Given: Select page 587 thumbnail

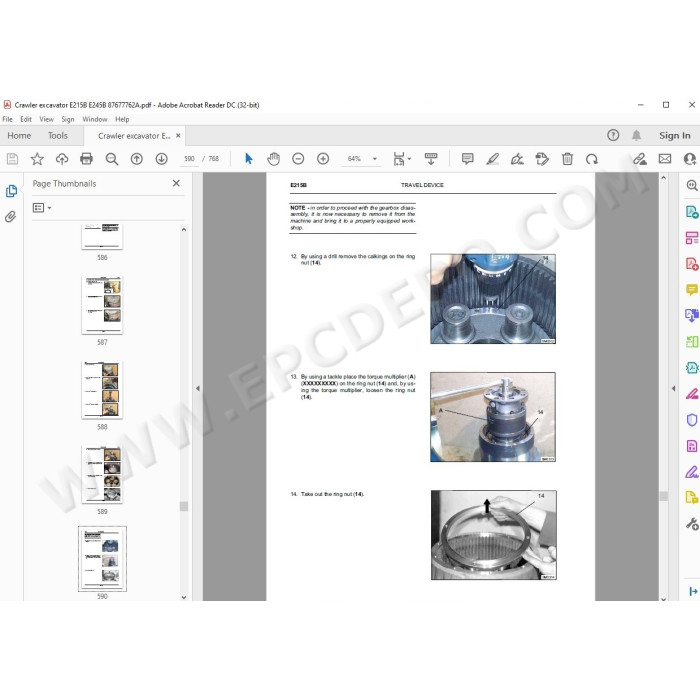Looking at the screenshot, I should [x=102, y=305].
